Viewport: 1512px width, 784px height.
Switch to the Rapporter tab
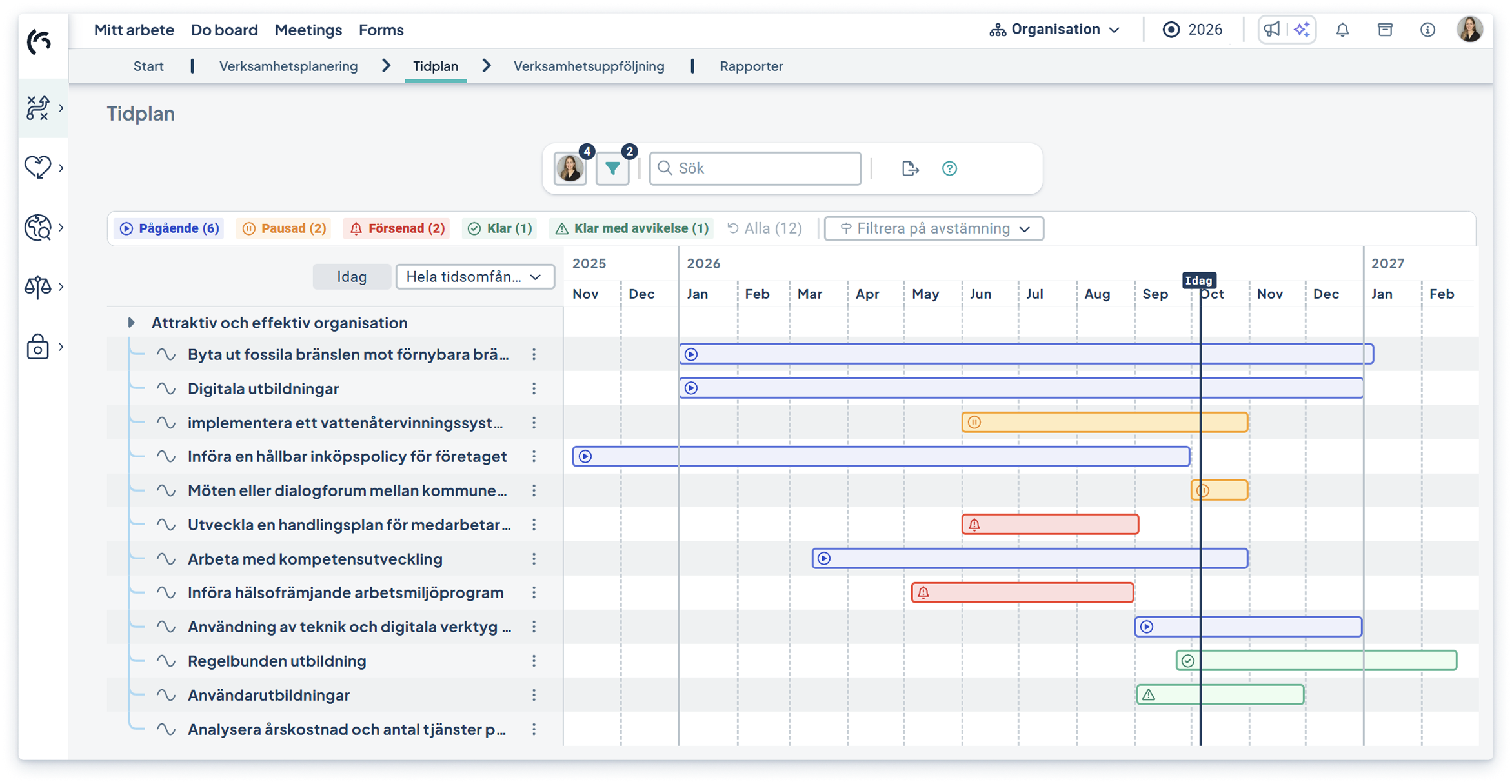751,66
